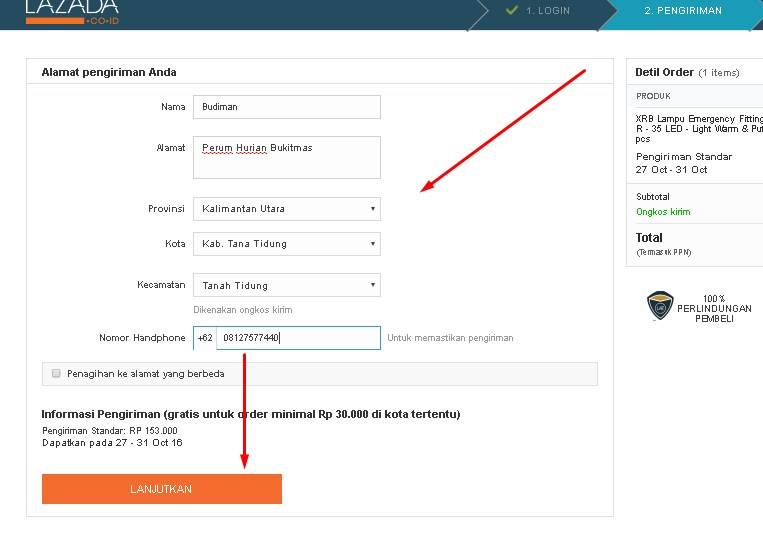
Task: Click the Untuk memastikan pengiriman hint
Action: point(450,338)
